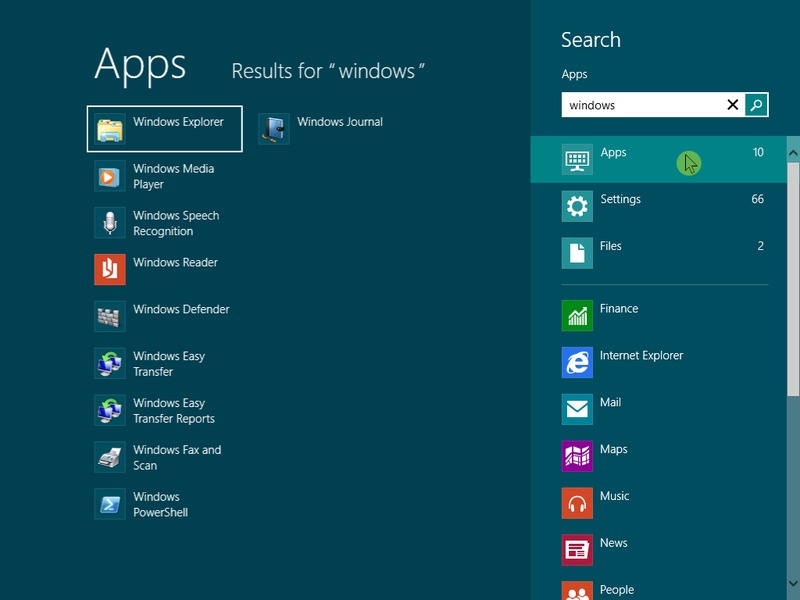Click the scrollbar down arrow
Screen dimensions: 800x600
[x=793, y=583]
